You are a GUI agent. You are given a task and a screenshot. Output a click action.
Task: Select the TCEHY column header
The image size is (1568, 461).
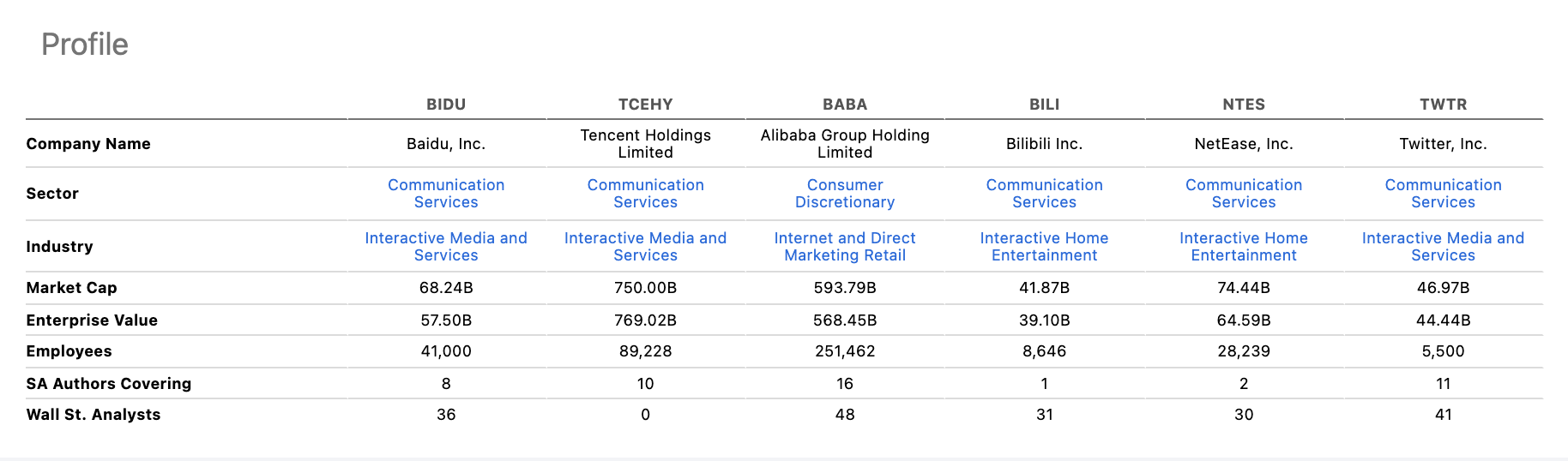(x=645, y=105)
